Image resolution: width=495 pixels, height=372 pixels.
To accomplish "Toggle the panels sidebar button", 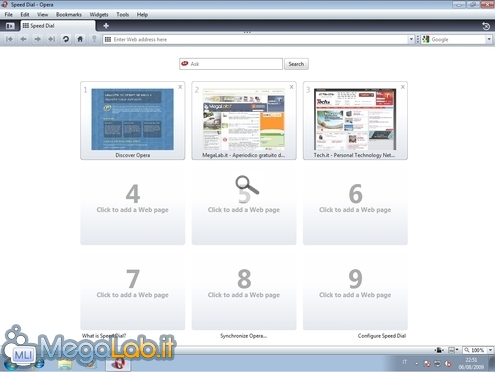I will [x=10, y=26].
